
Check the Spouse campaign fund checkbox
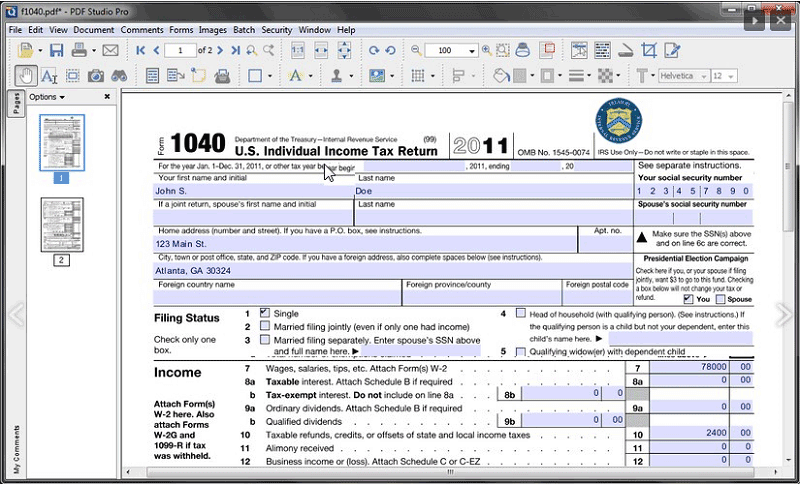pyautogui.click(x=720, y=299)
